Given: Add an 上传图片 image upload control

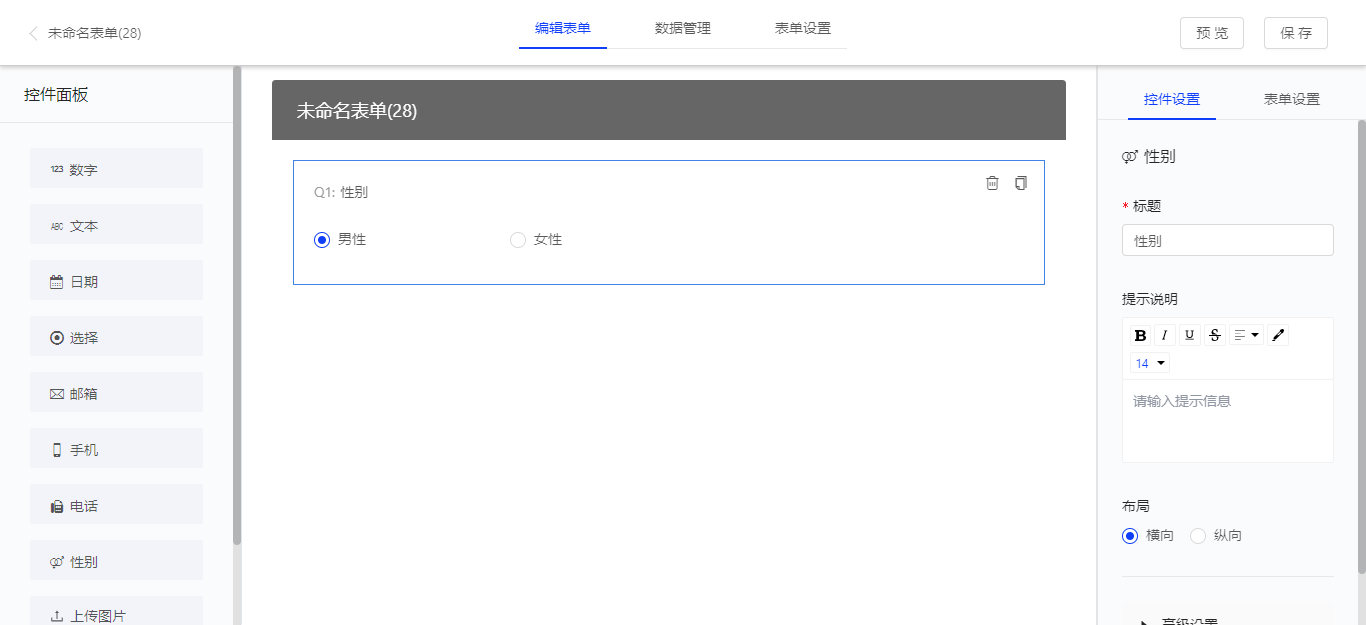Looking at the screenshot, I should coord(117,611).
